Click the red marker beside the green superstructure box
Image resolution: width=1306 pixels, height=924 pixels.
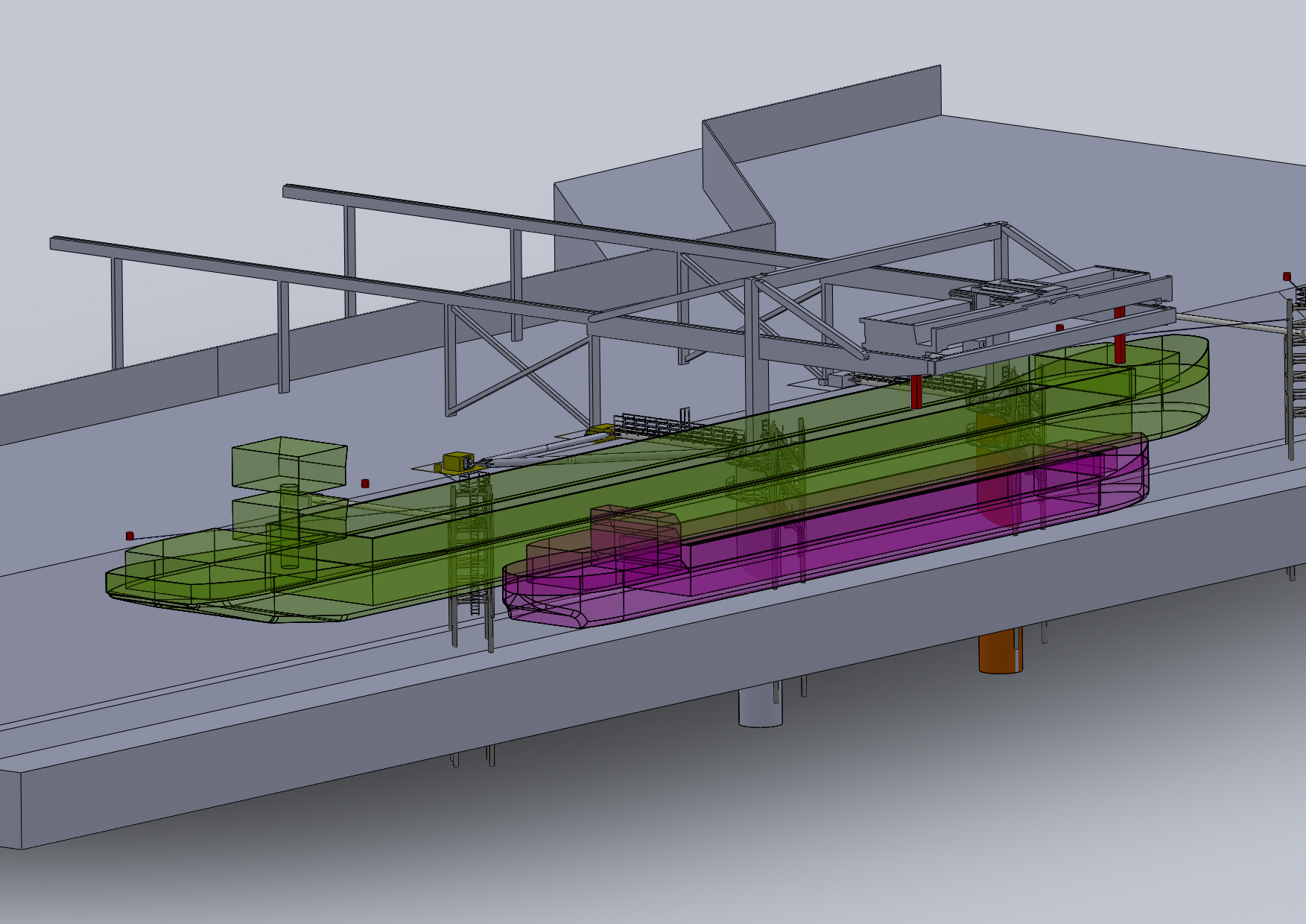point(365,484)
